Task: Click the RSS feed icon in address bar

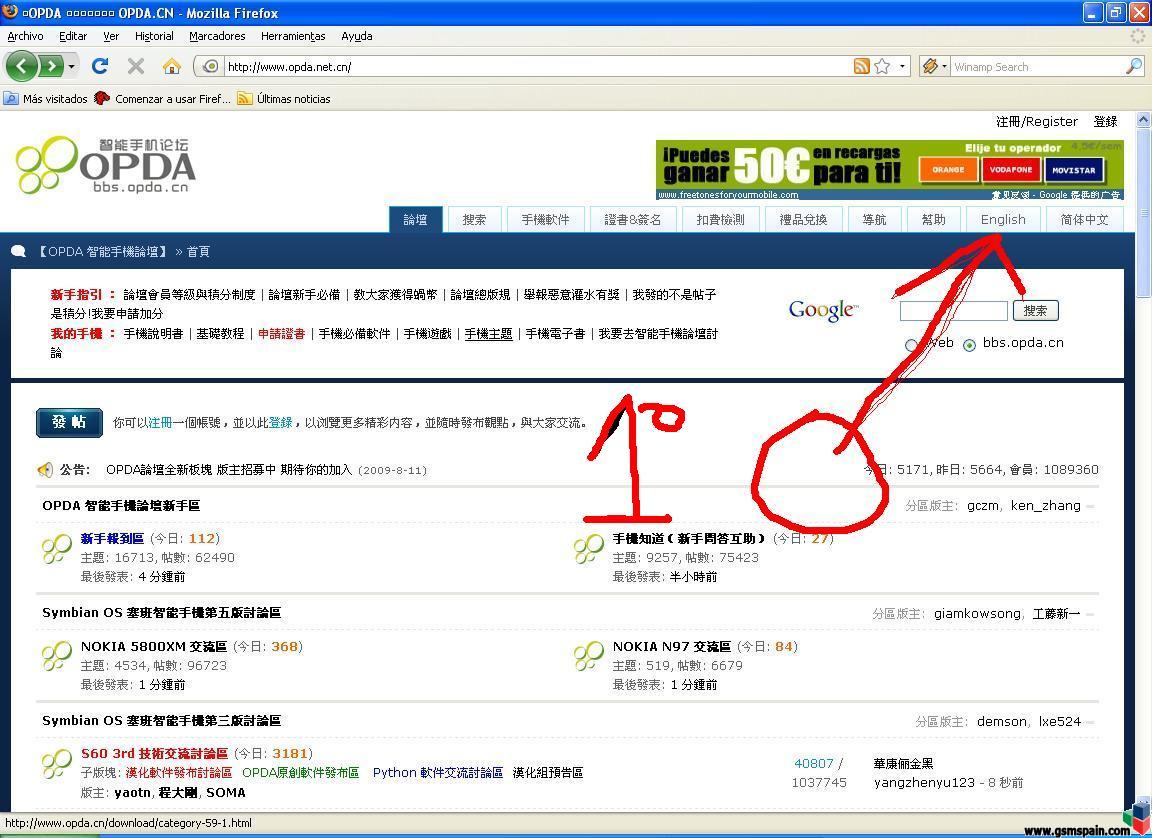Action: [861, 66]
